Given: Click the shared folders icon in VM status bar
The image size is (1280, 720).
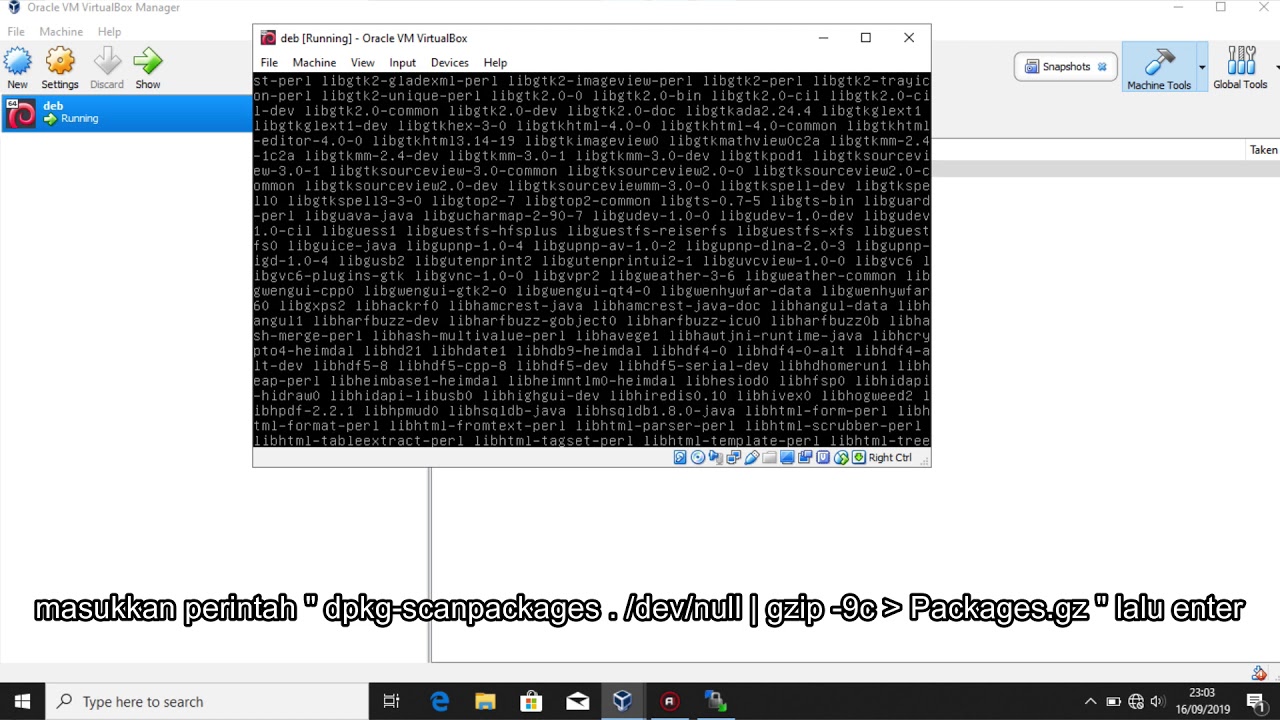Looking at the screenshot, I should (x=769, y=457).
